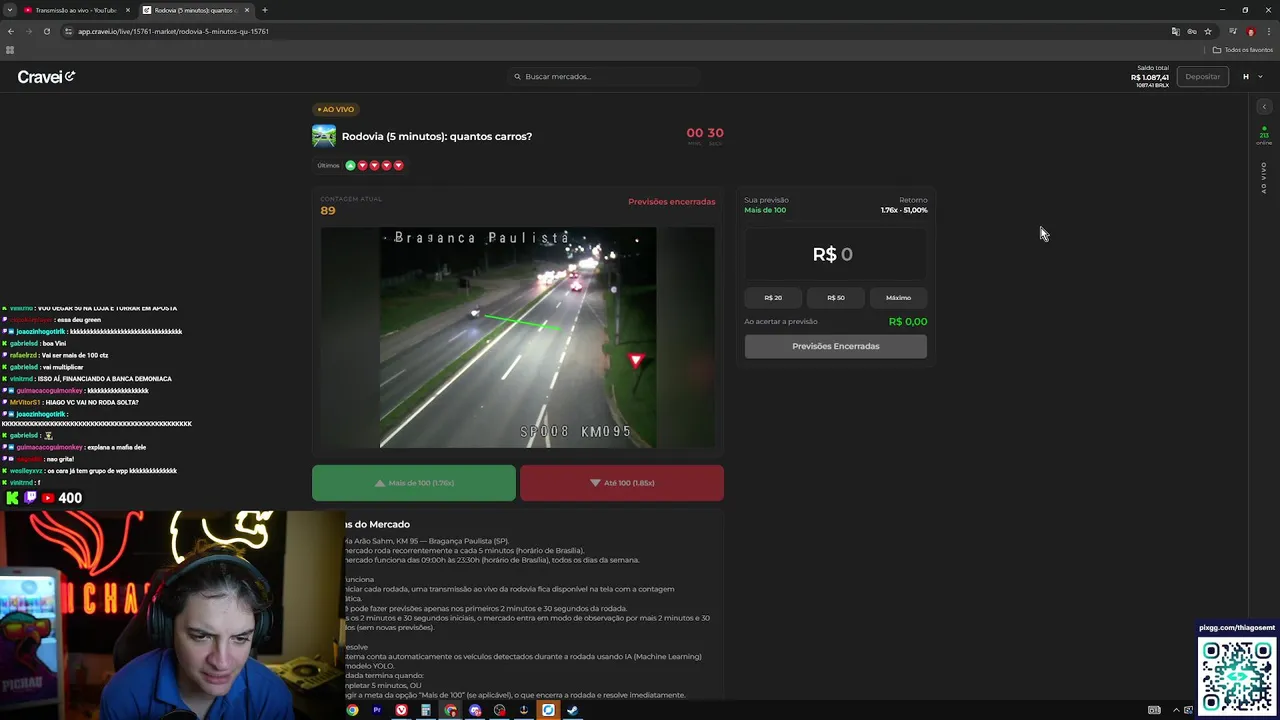Click the search magnifier icon

[x=517, y=77]
